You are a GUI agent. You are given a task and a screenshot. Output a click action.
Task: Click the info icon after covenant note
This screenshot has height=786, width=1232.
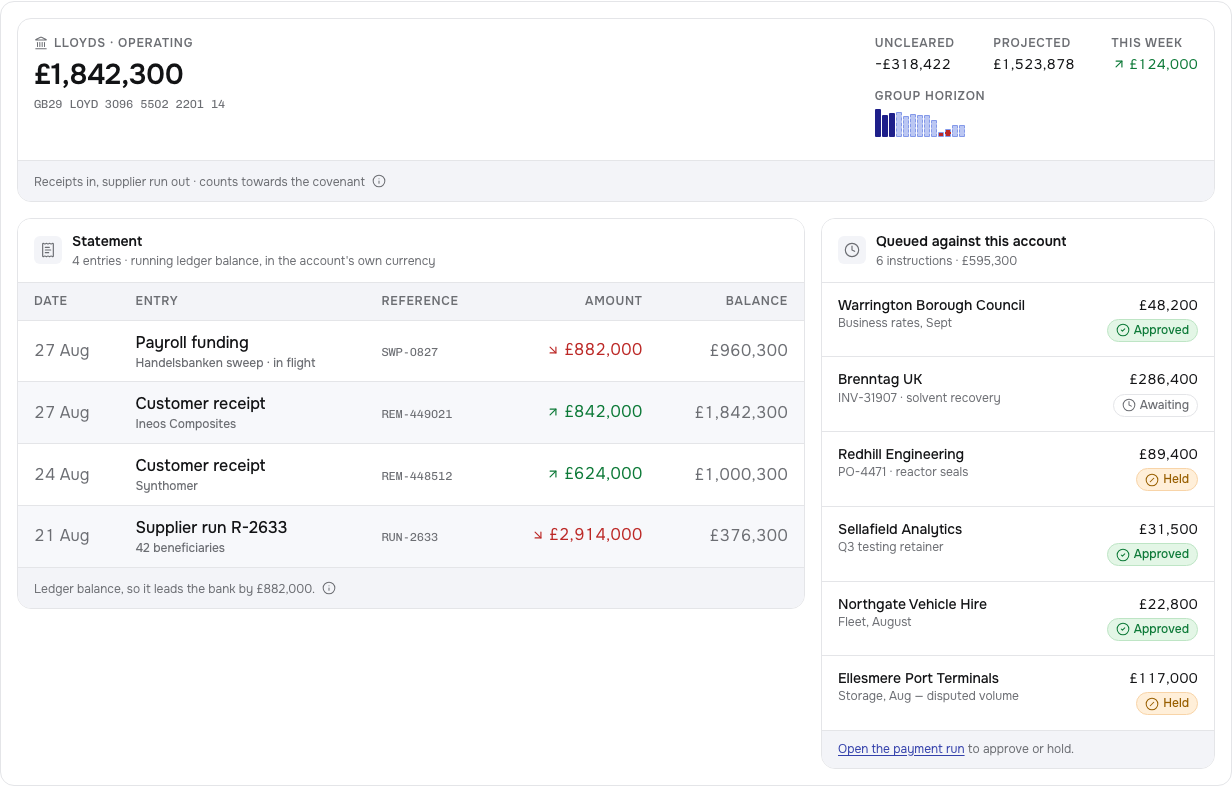click(379, 182)
